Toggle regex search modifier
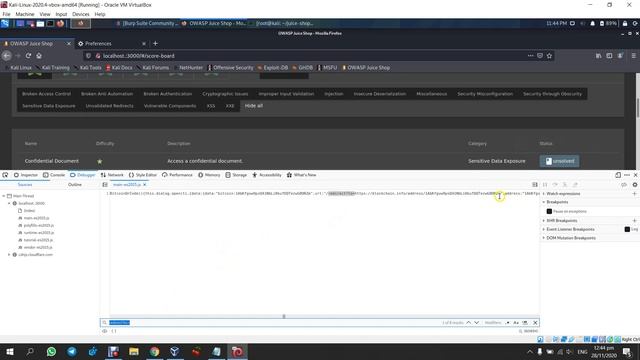Image resolution: width=640 pixels, height=360 pixels. [x=507, y=322]
